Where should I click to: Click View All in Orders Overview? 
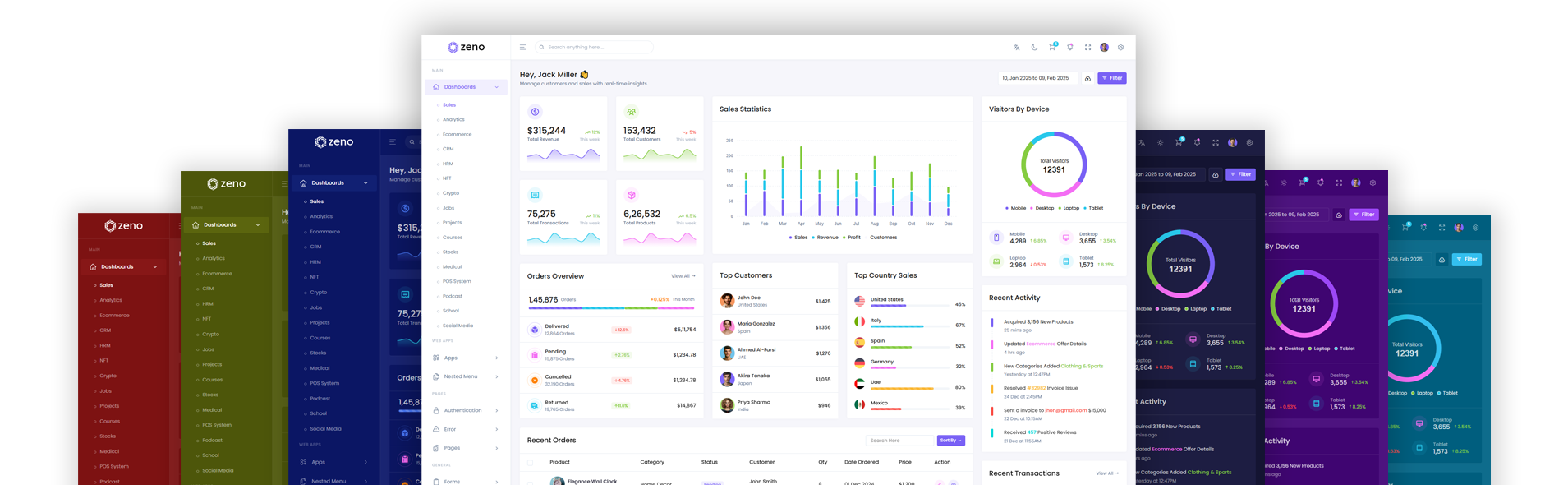click(x=683, y=276)
